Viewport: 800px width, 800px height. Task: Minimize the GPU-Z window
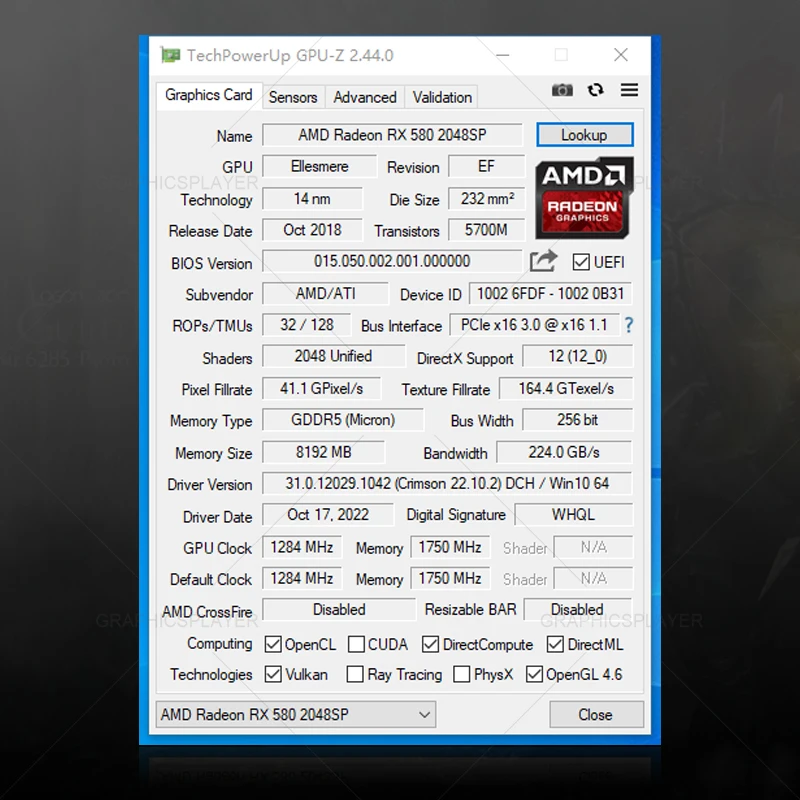(503, 55)
